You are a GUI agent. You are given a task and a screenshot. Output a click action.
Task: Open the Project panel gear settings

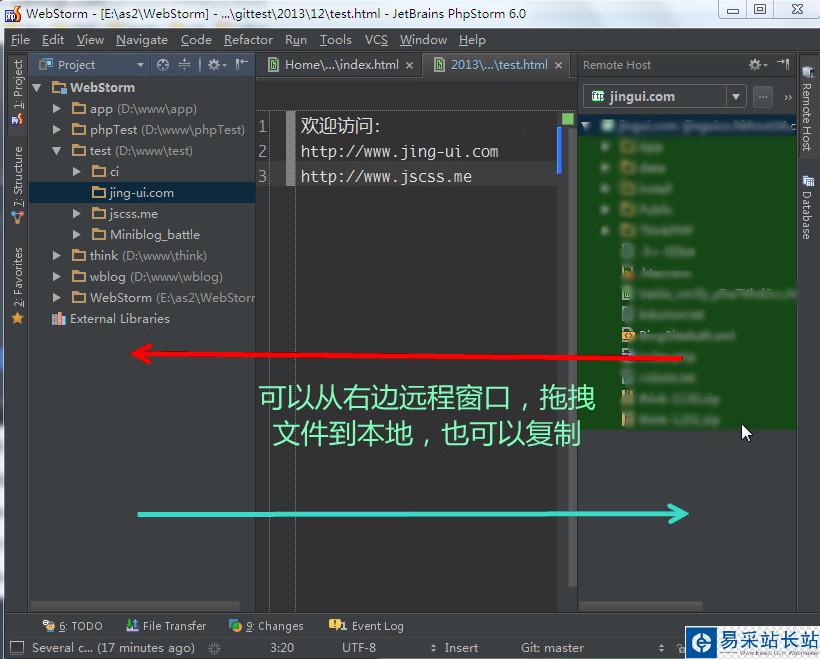point(217,65)
